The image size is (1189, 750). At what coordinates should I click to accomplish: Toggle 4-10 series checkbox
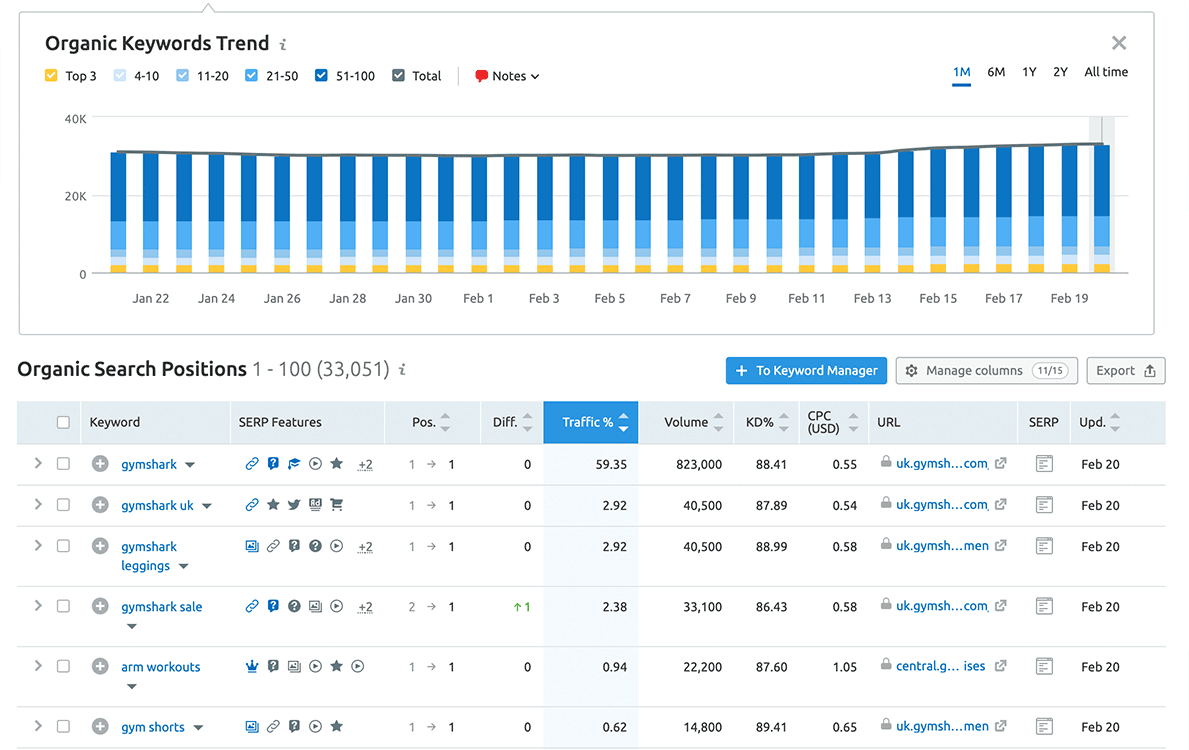point(120,75)
